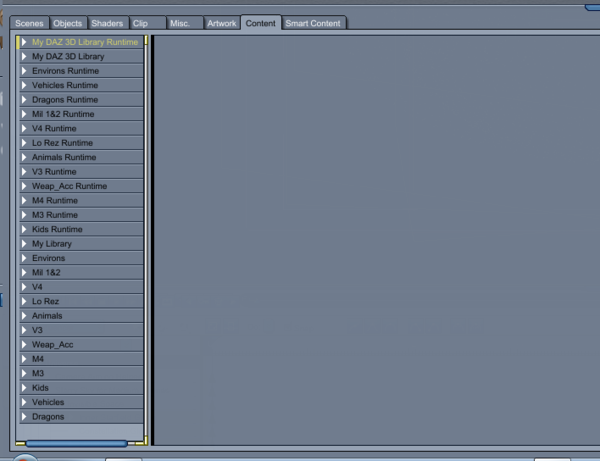Select the V3 library entry
Image resolution: width=600 pixels, height=461 pixels.
point(82,330)
